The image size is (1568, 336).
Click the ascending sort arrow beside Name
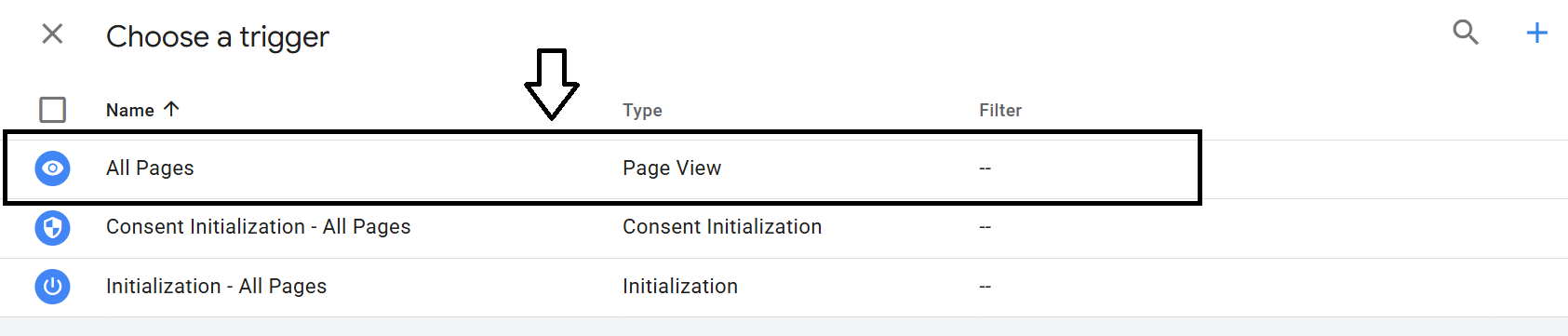coord(171,109)
